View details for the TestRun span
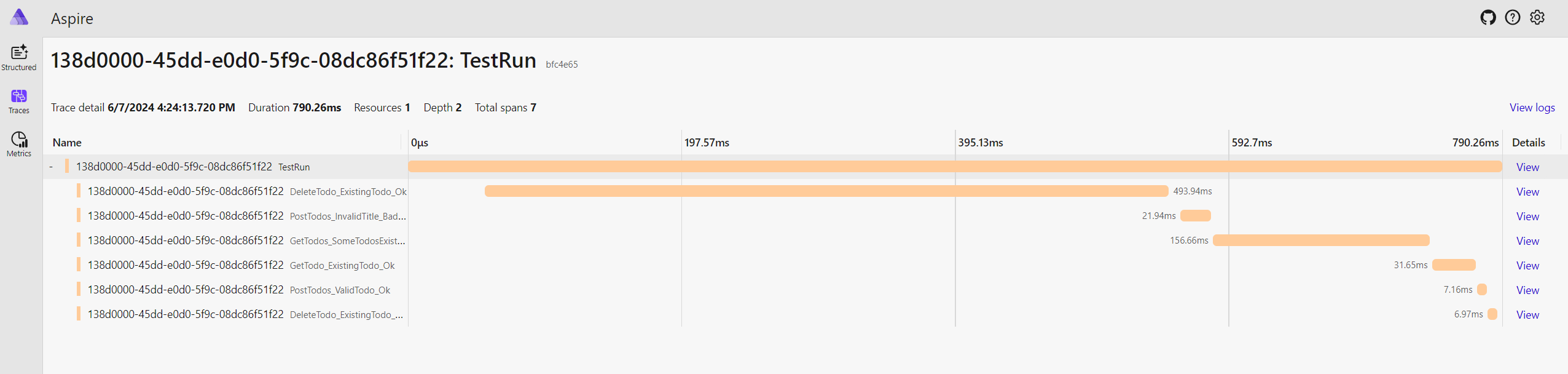This screenshot has width=1568, height=374. click(x=1527, y=167)
